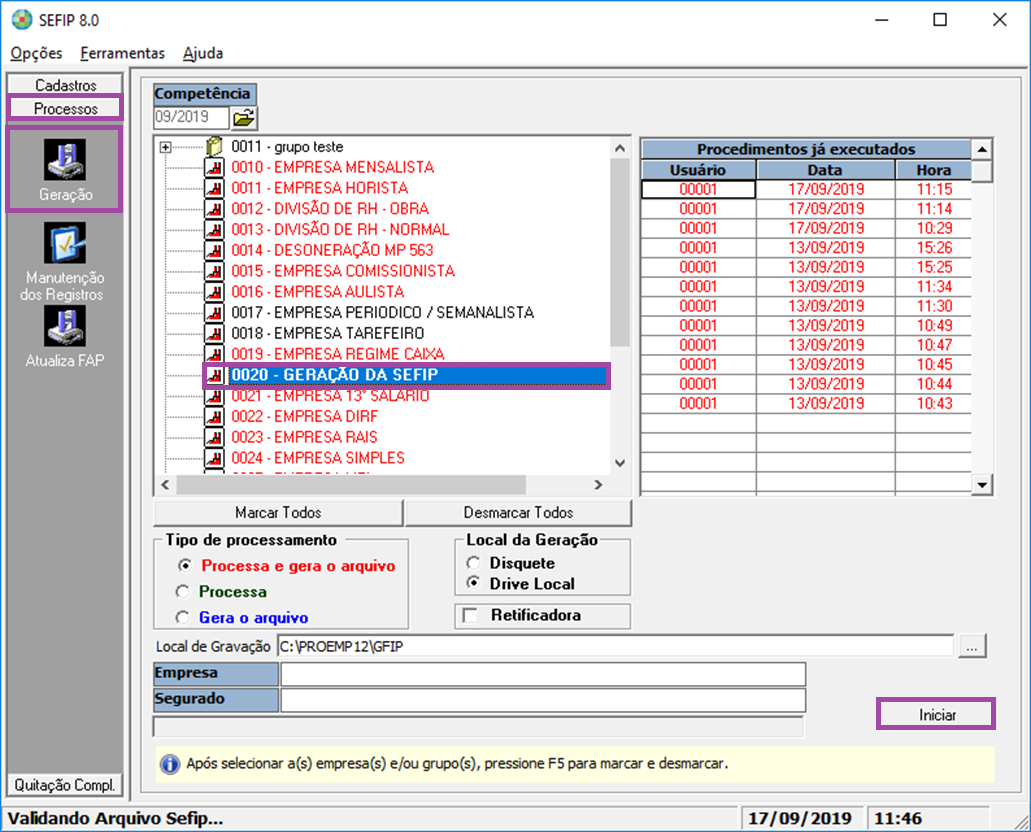Select the 'Processa' radio option
Image resolution: width=1031 pixels, height=832 pixels.
point(183,591)
